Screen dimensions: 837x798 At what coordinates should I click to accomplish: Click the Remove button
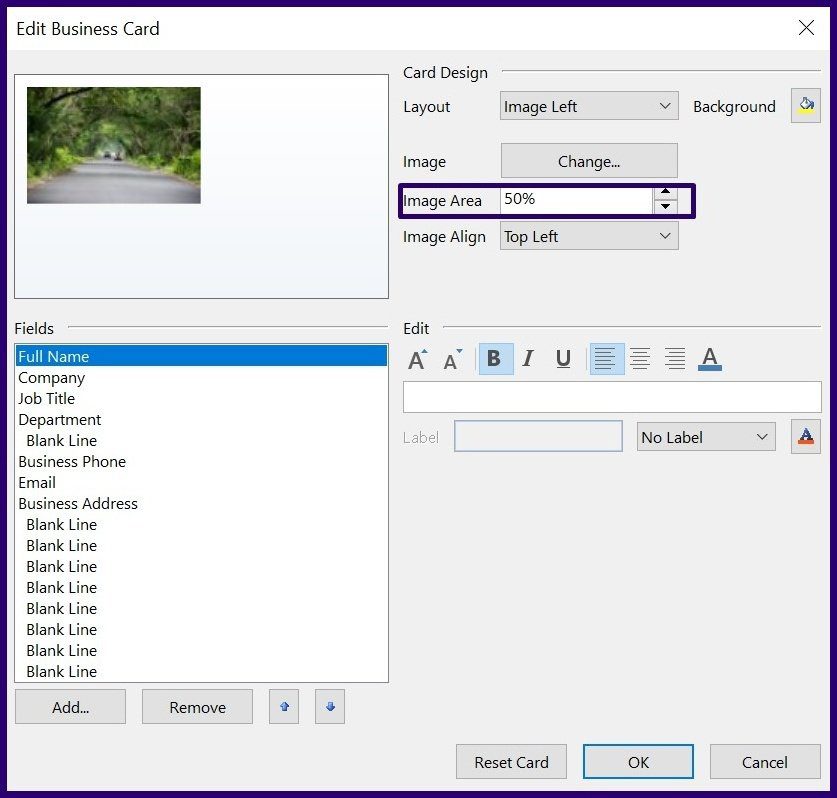pyautogui.click(x=198, y=707)
